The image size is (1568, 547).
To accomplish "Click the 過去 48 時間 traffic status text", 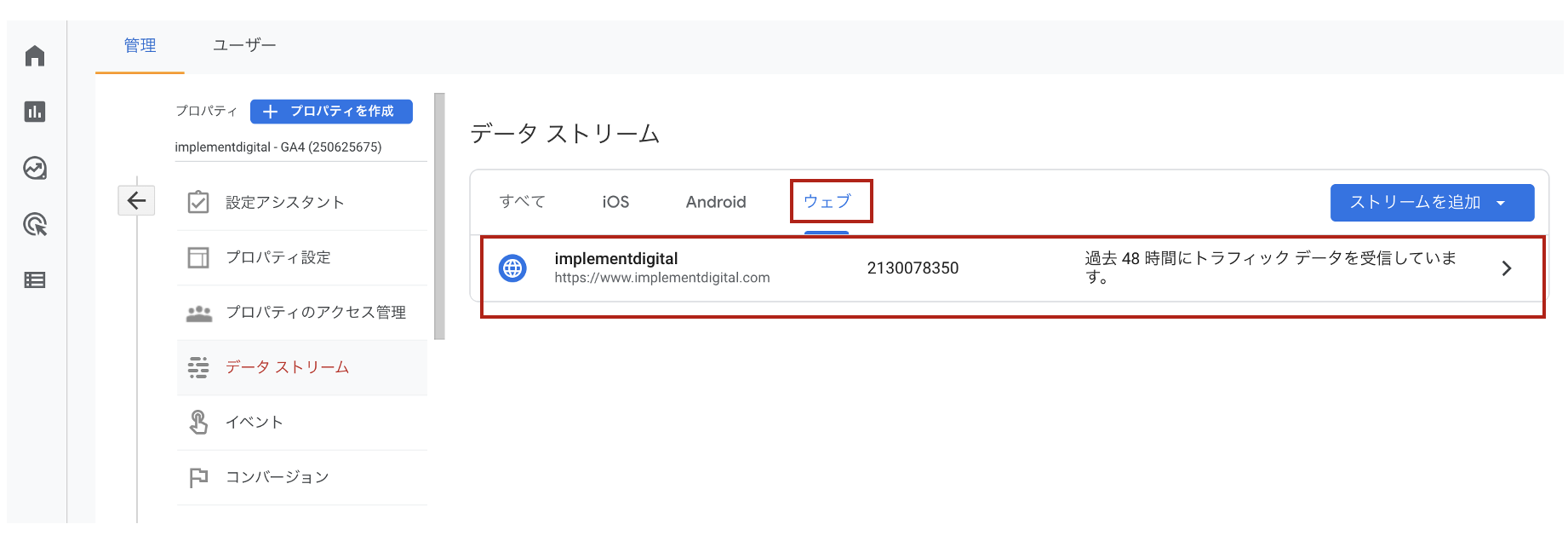I will (x=1271, y=268).
